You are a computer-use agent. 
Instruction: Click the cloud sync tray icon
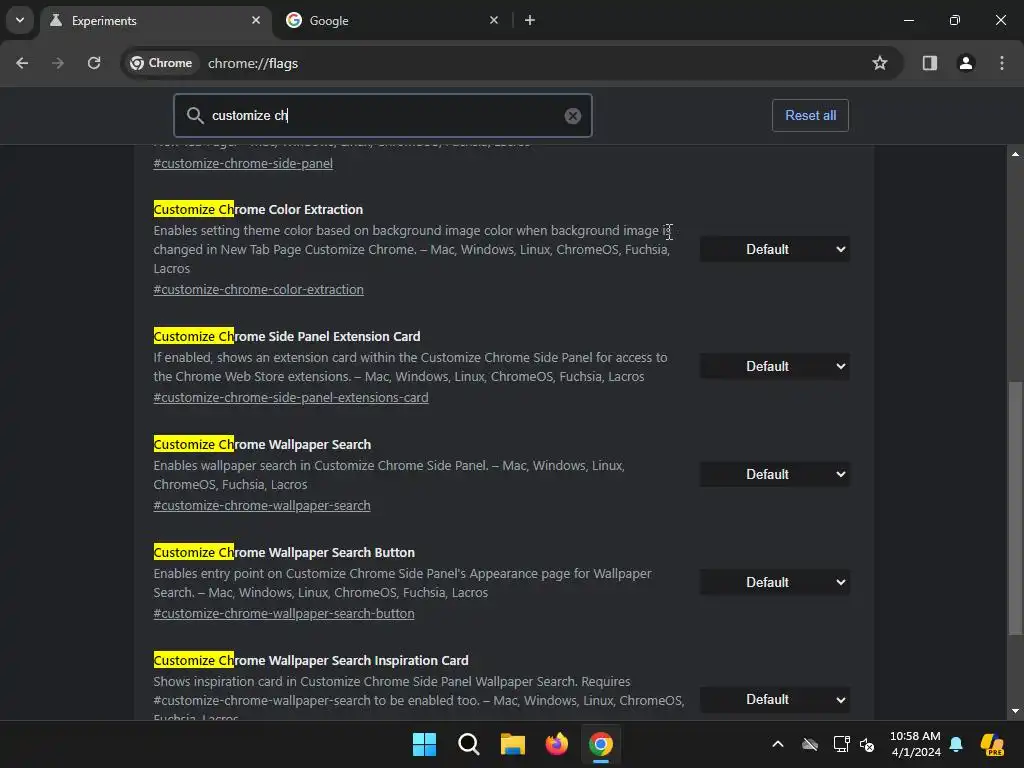(x=810, y=744)
